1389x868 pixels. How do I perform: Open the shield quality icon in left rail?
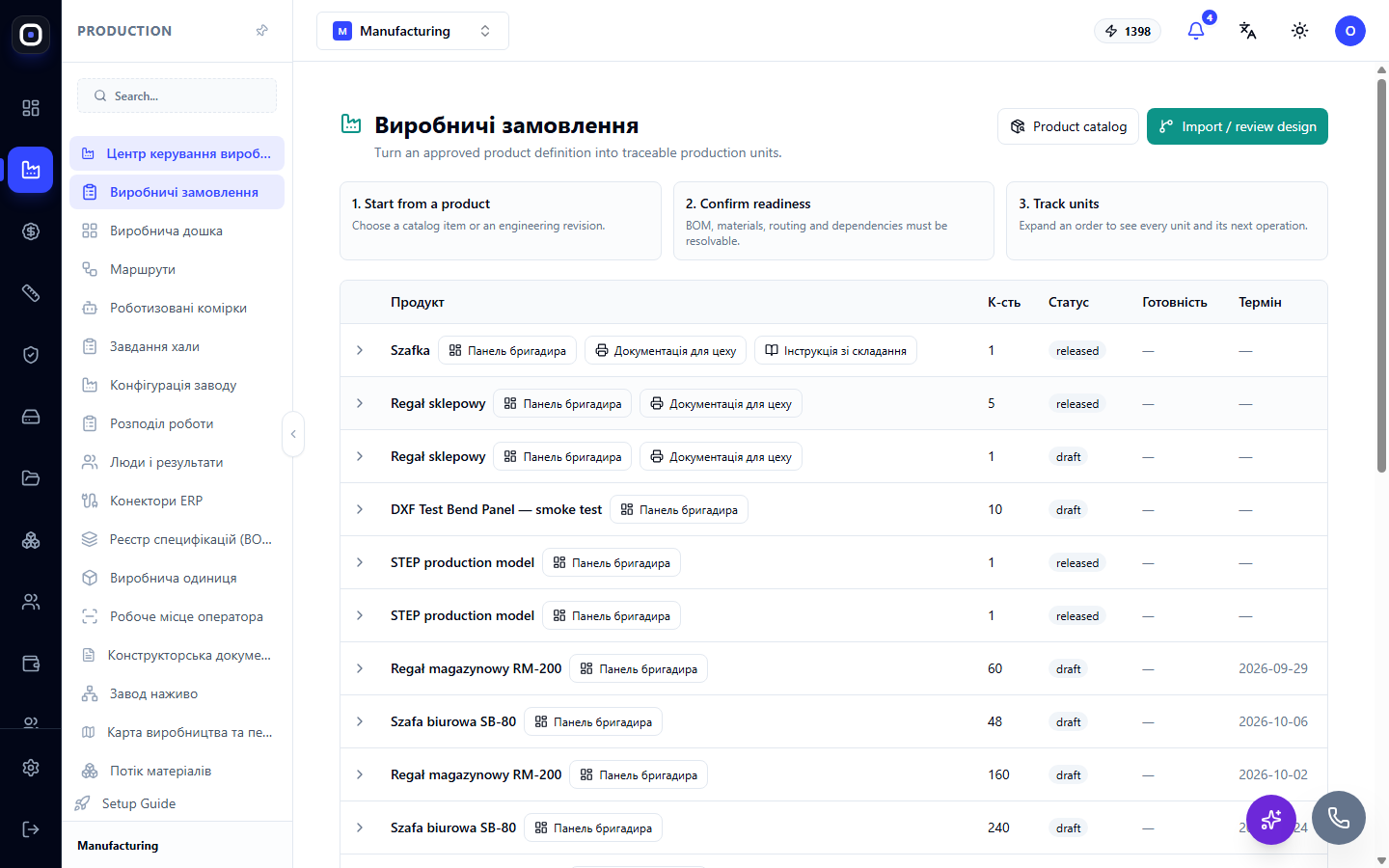(31, 355)
